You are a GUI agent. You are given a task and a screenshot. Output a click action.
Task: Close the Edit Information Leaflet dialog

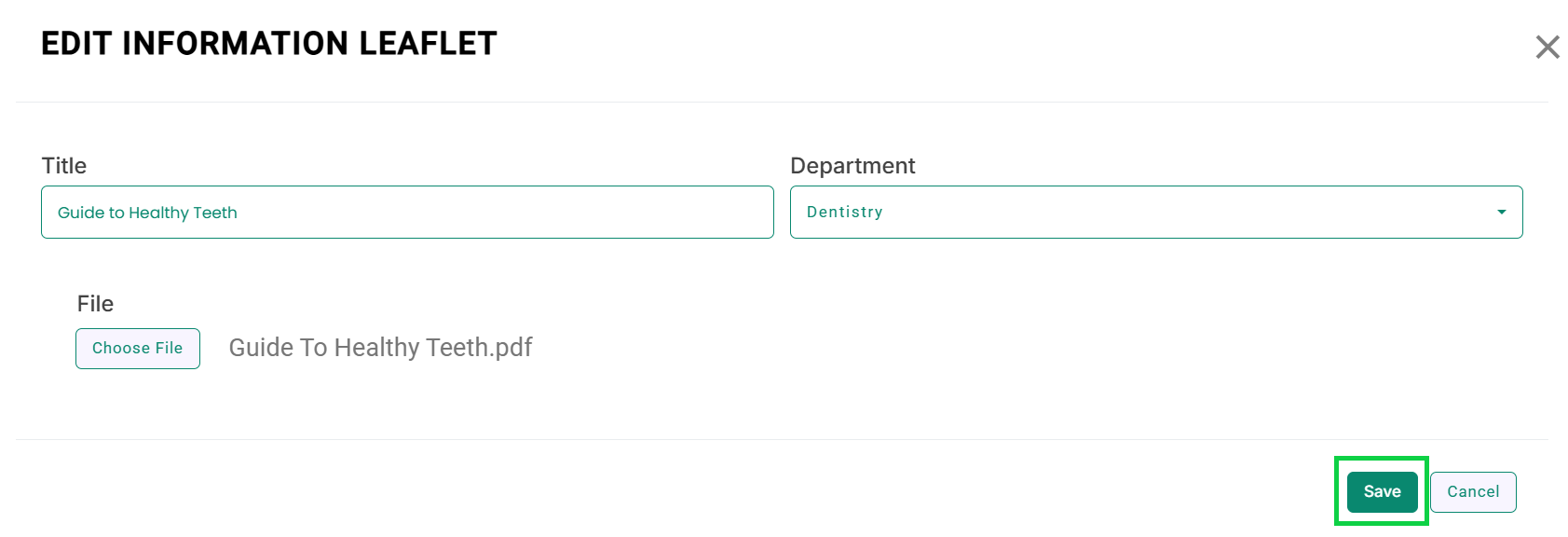tap(1547, 47)
